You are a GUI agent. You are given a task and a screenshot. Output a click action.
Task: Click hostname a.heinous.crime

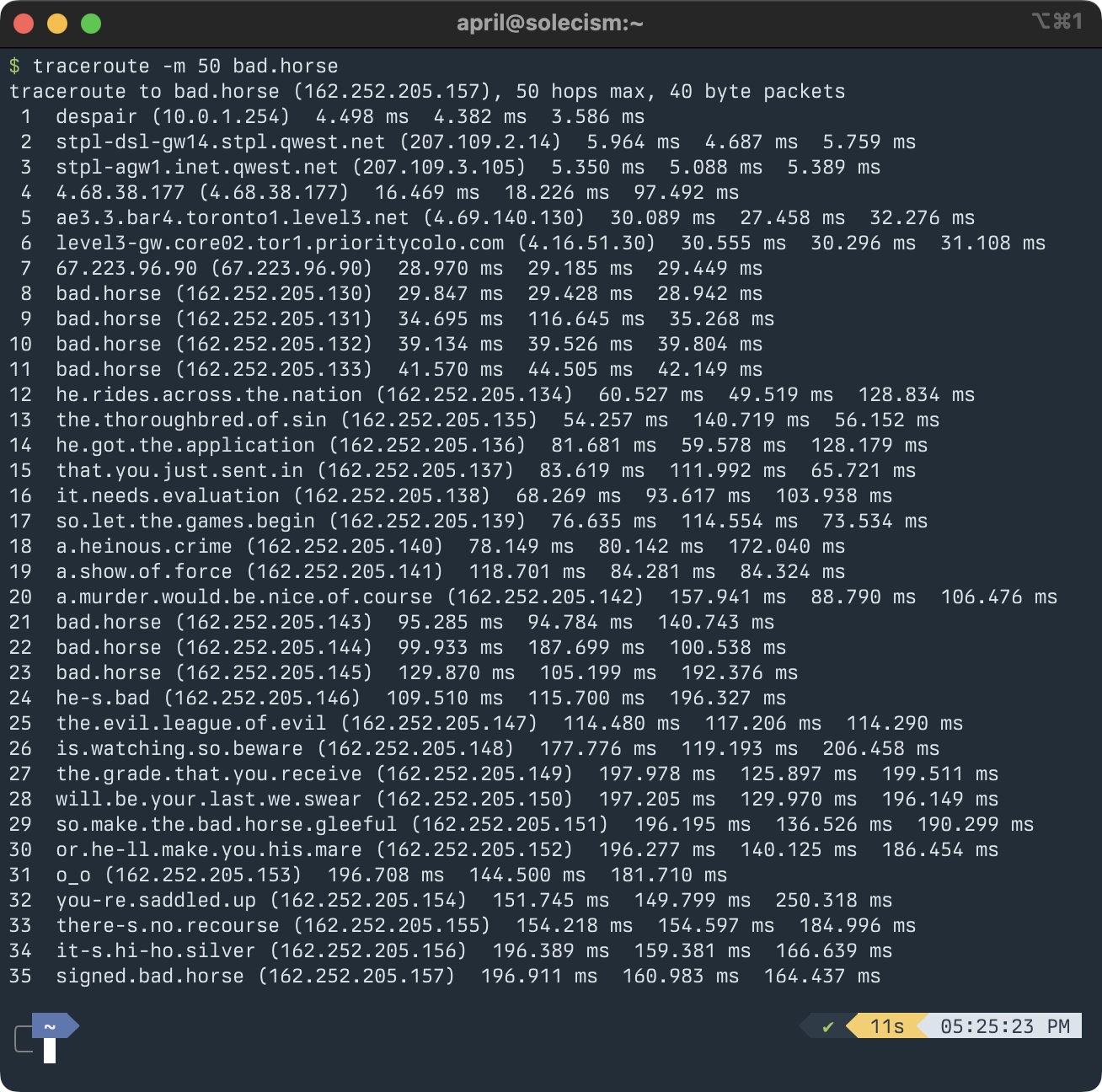(x=144, y=546)
